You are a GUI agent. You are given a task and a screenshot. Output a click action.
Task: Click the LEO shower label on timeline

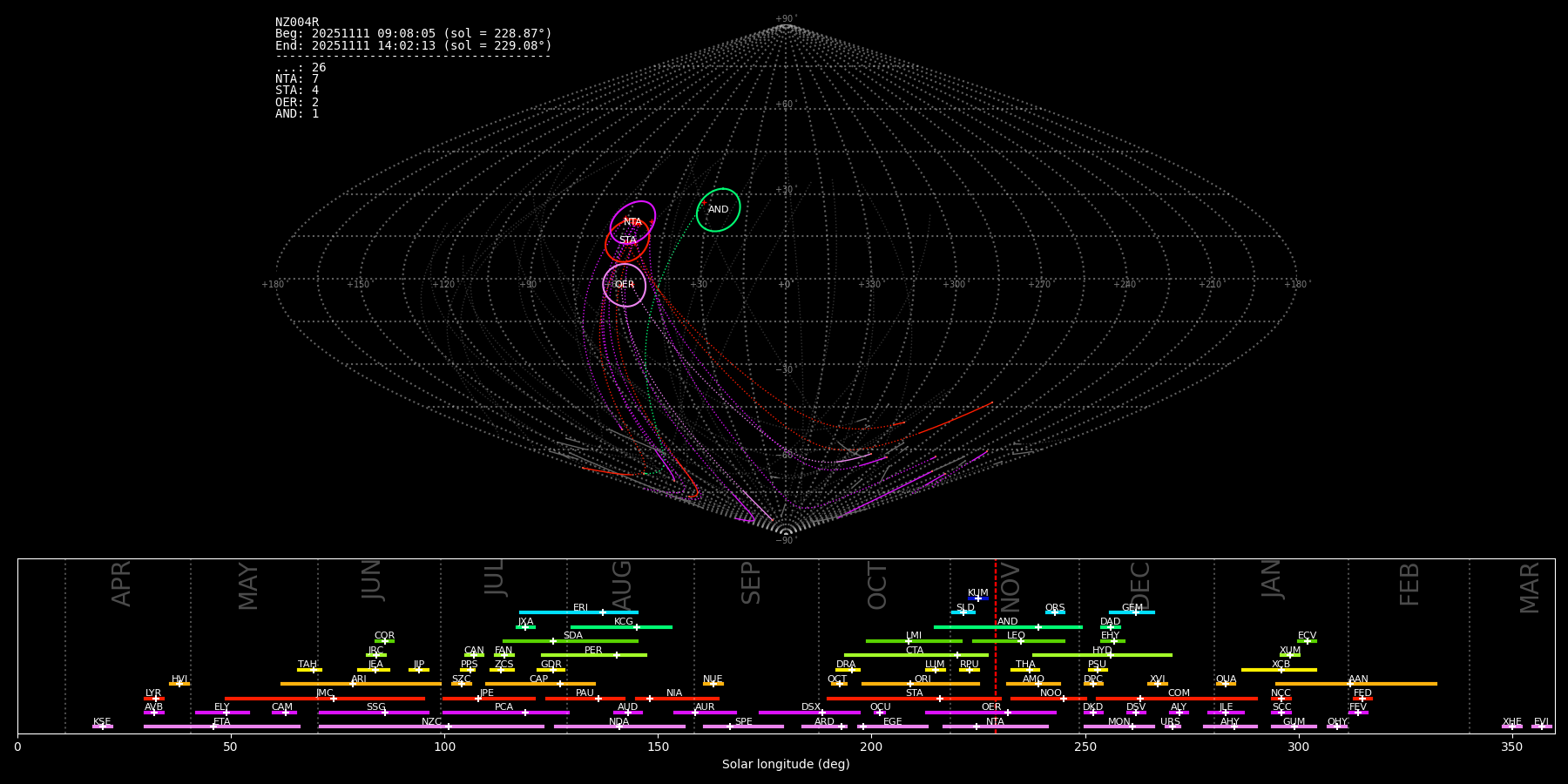pos(1016,636)
